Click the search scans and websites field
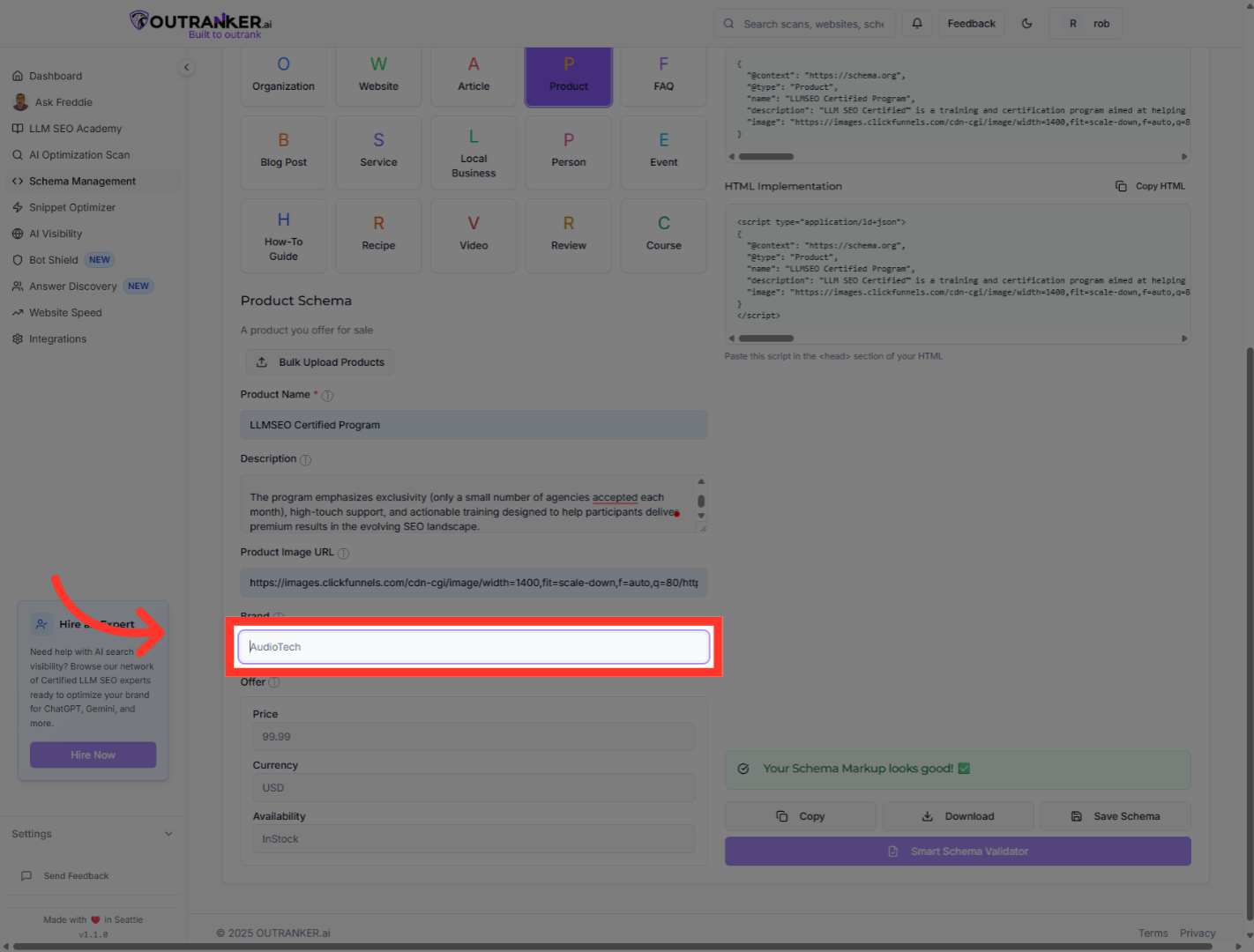 click(x=805, y=24)
